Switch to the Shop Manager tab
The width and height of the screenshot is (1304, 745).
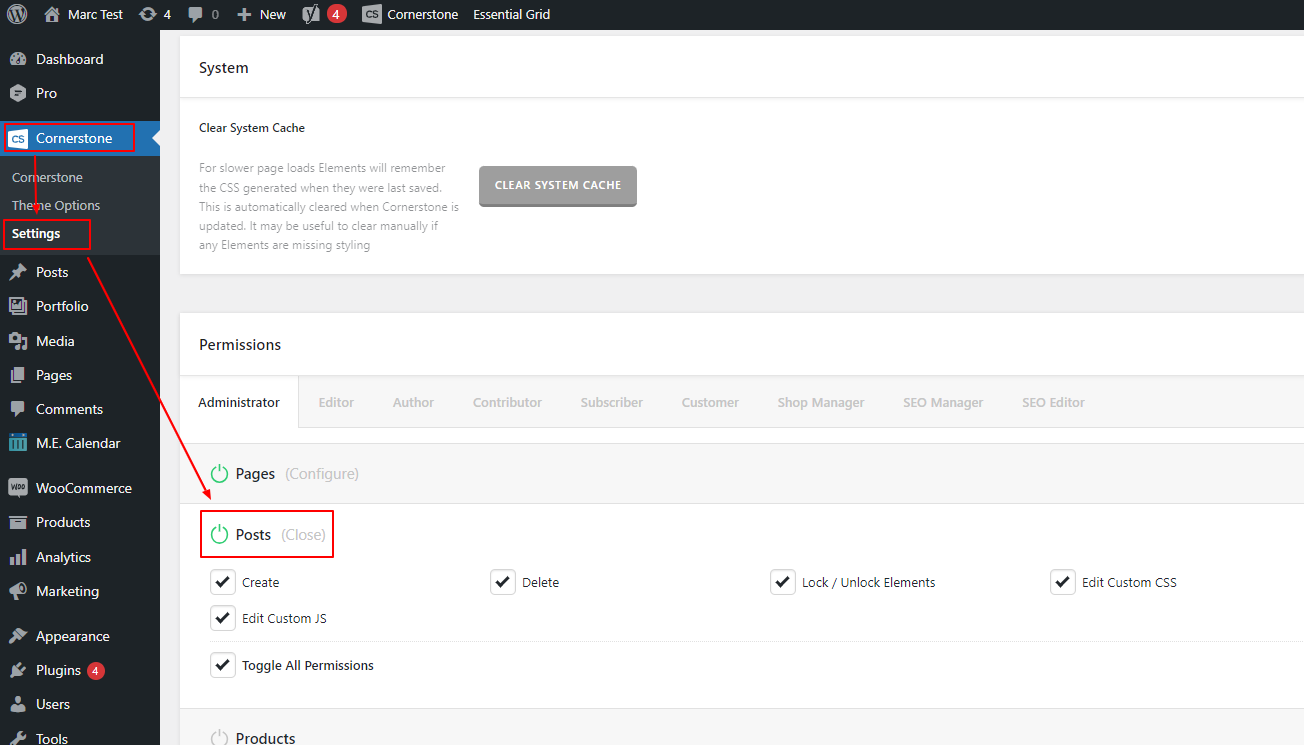coord(820,402)
